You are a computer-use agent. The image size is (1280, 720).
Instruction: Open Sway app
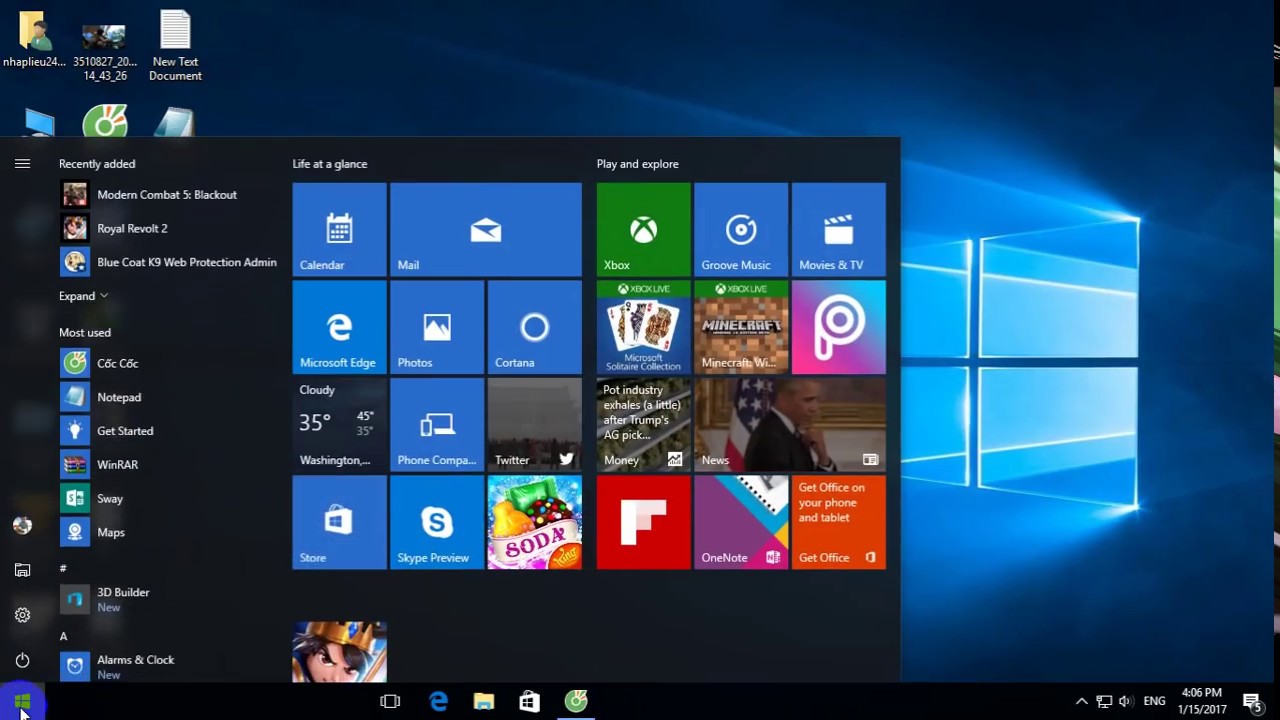pyautogui.click(x=168, y=498)
